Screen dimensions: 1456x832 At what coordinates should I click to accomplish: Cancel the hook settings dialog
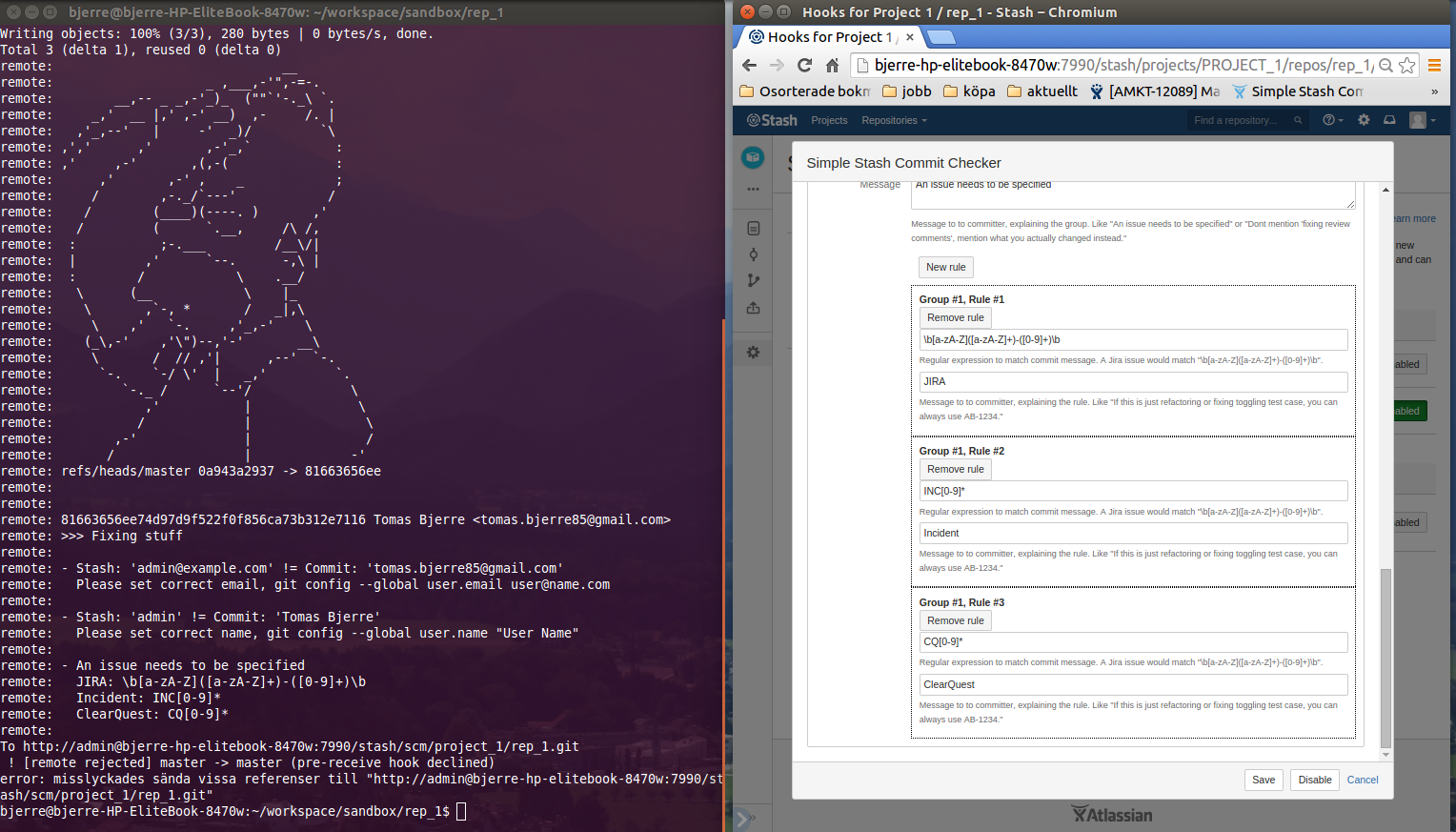tap(1363, 780)
